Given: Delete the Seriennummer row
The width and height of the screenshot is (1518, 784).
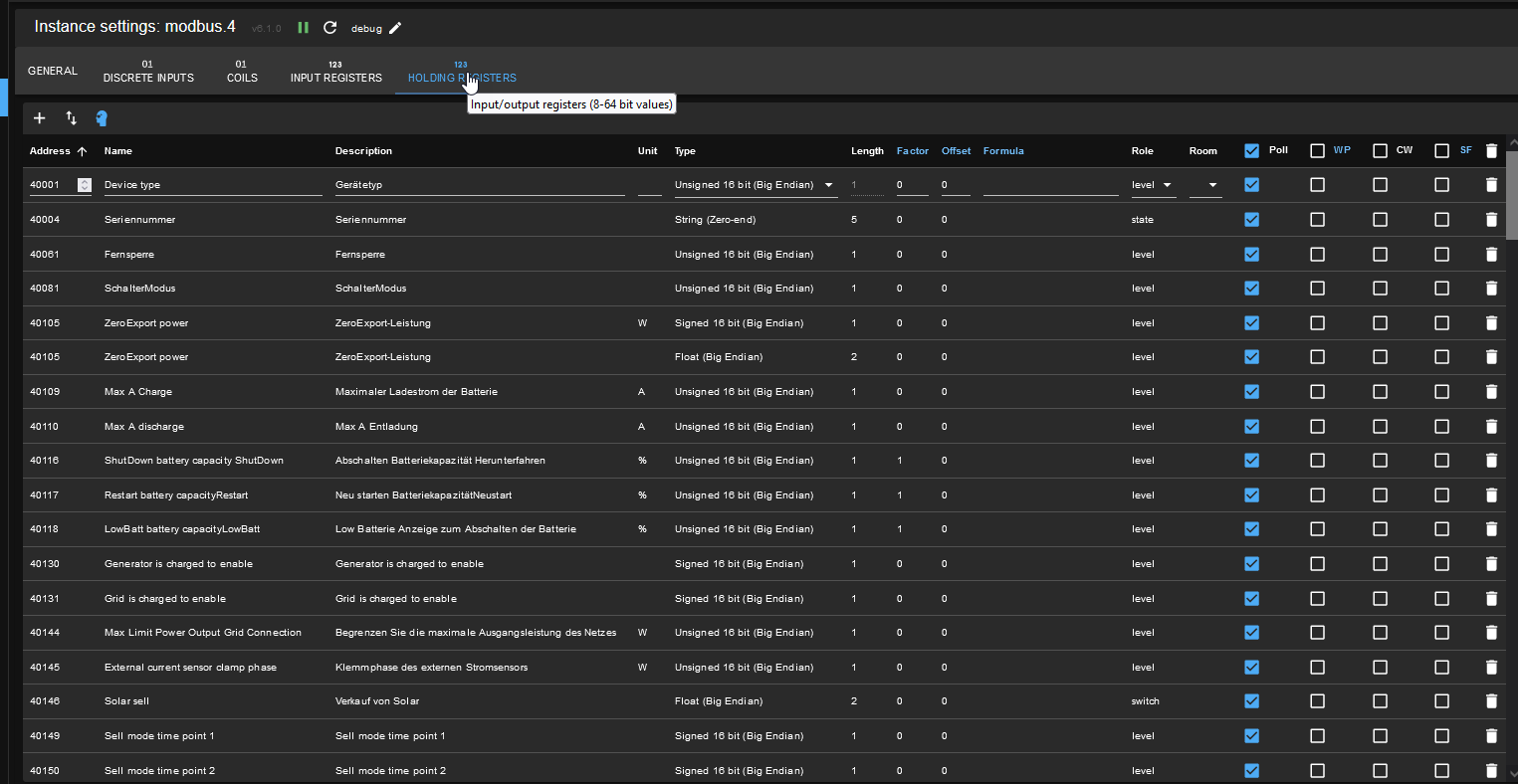Looking at the screenshot, I should [1491, 219].
